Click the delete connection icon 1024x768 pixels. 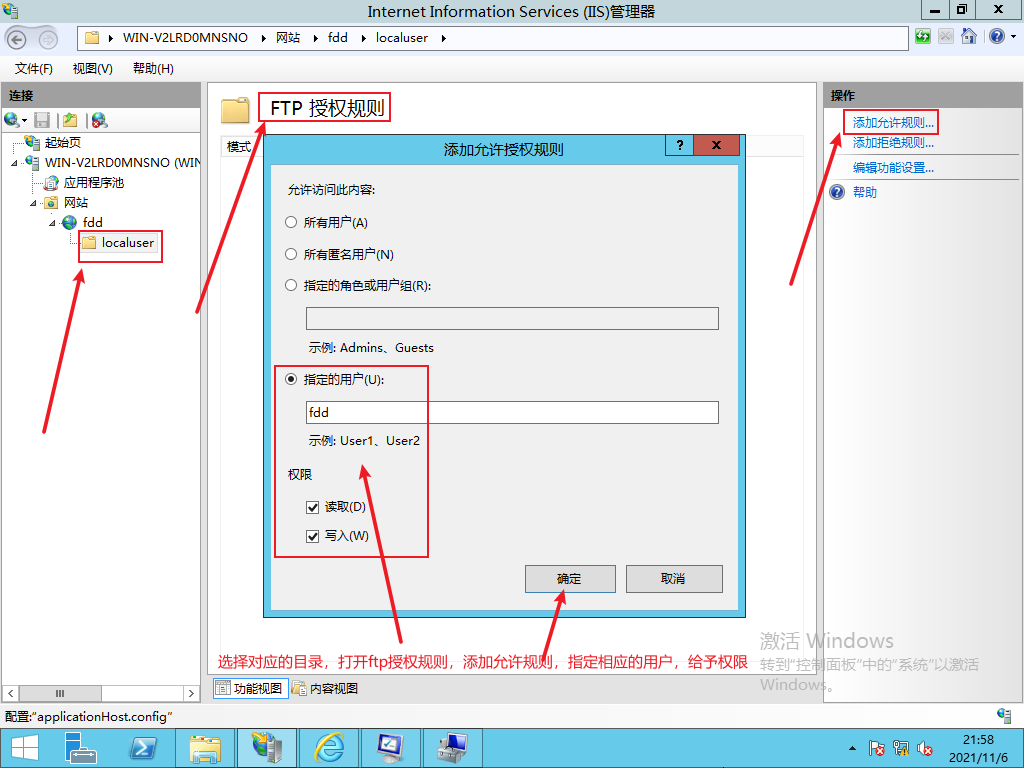(99, 120)
